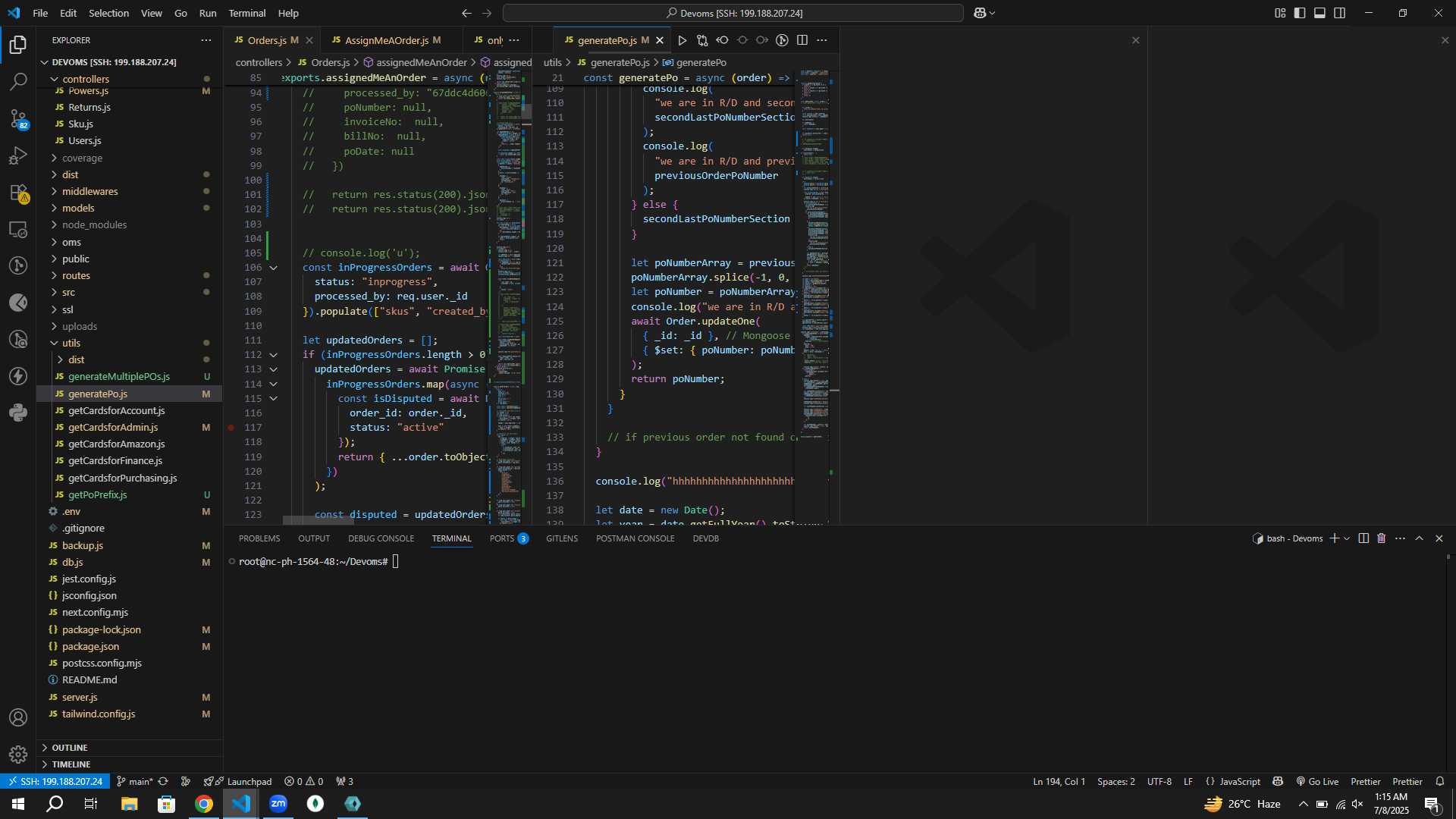Open the POSTMAN CONSOLE panel tab
Screen dimensions: 1456x819
point(635,538)
